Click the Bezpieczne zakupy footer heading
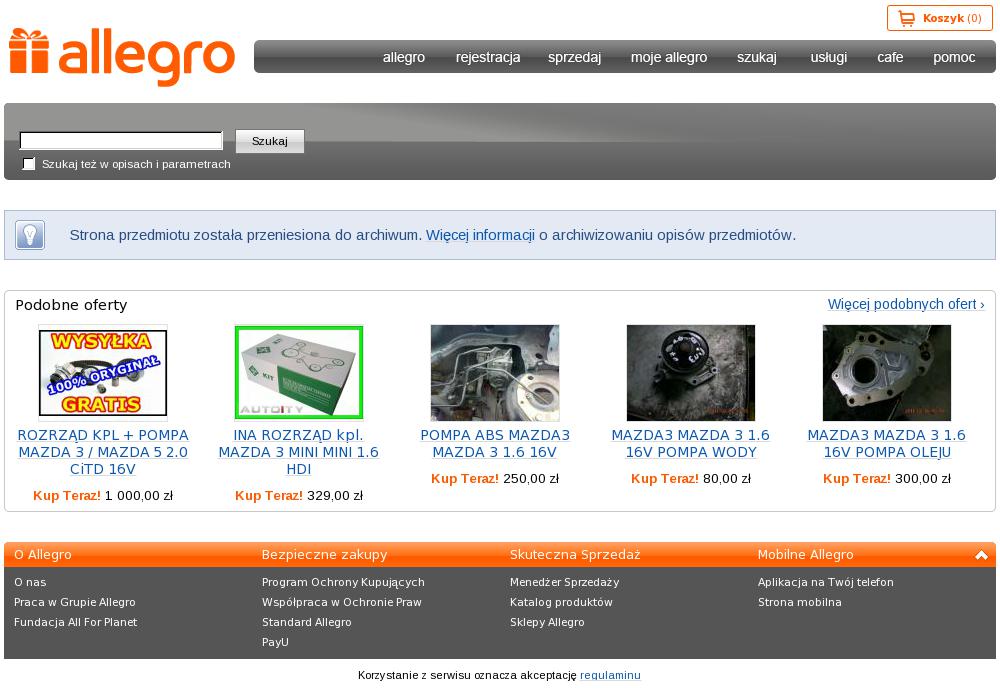The height and width of the screenshot is (695, 1000). tap(325, 555)
